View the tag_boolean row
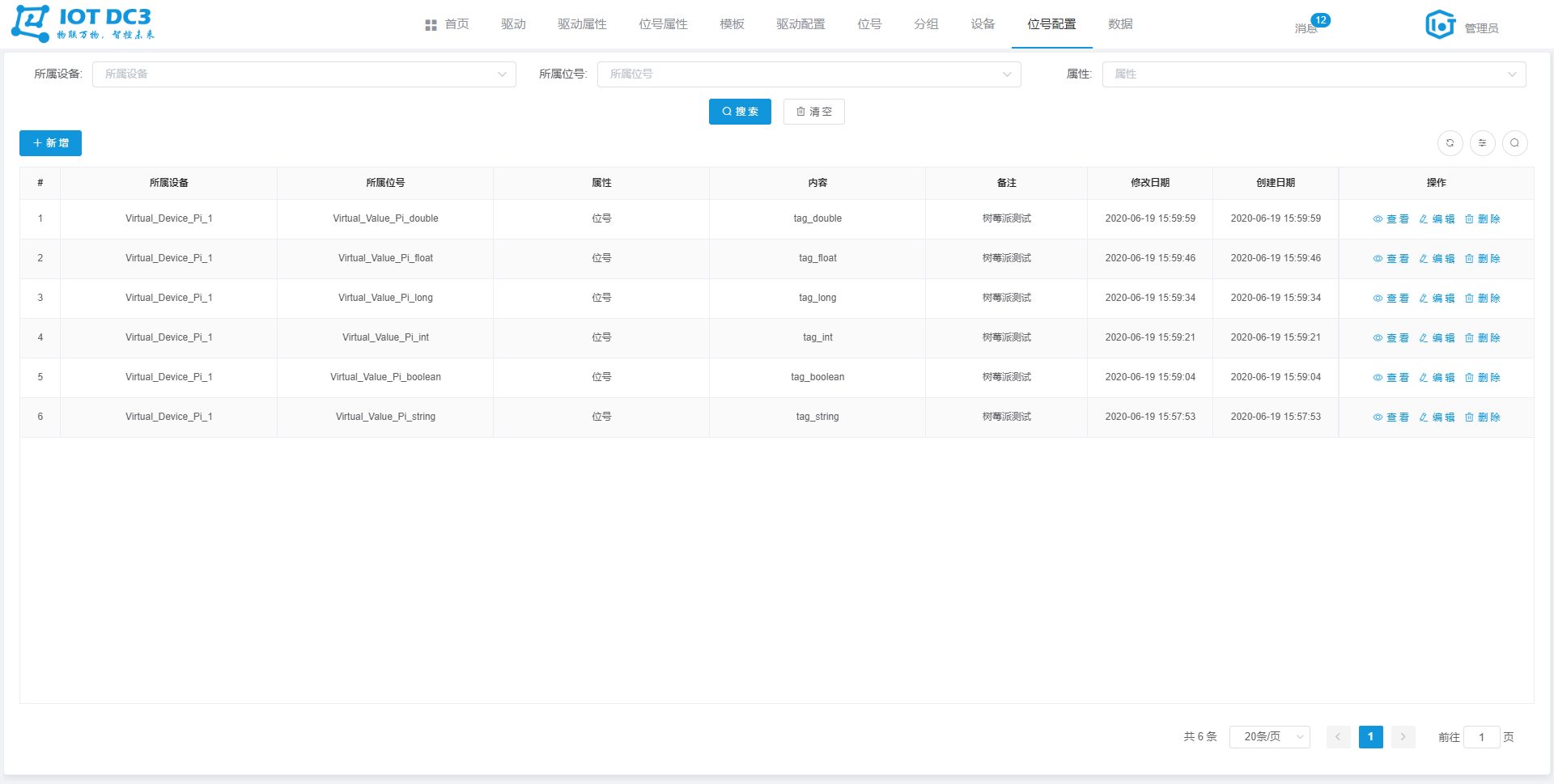Viewport: 1554px width, 784px height. pyautogui.click(x=1391, y=378)
